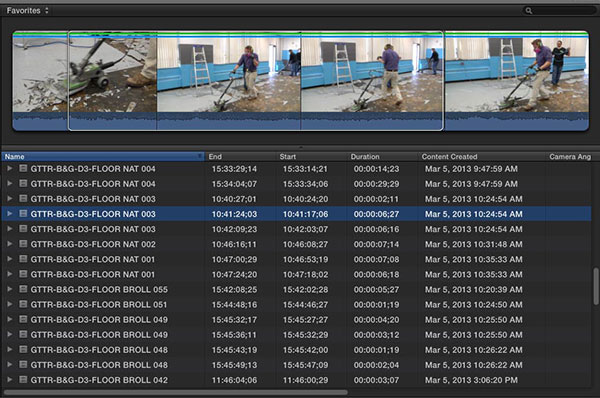
Task: Expand the FLOOR NAT 002 clip
Action: 10,244
